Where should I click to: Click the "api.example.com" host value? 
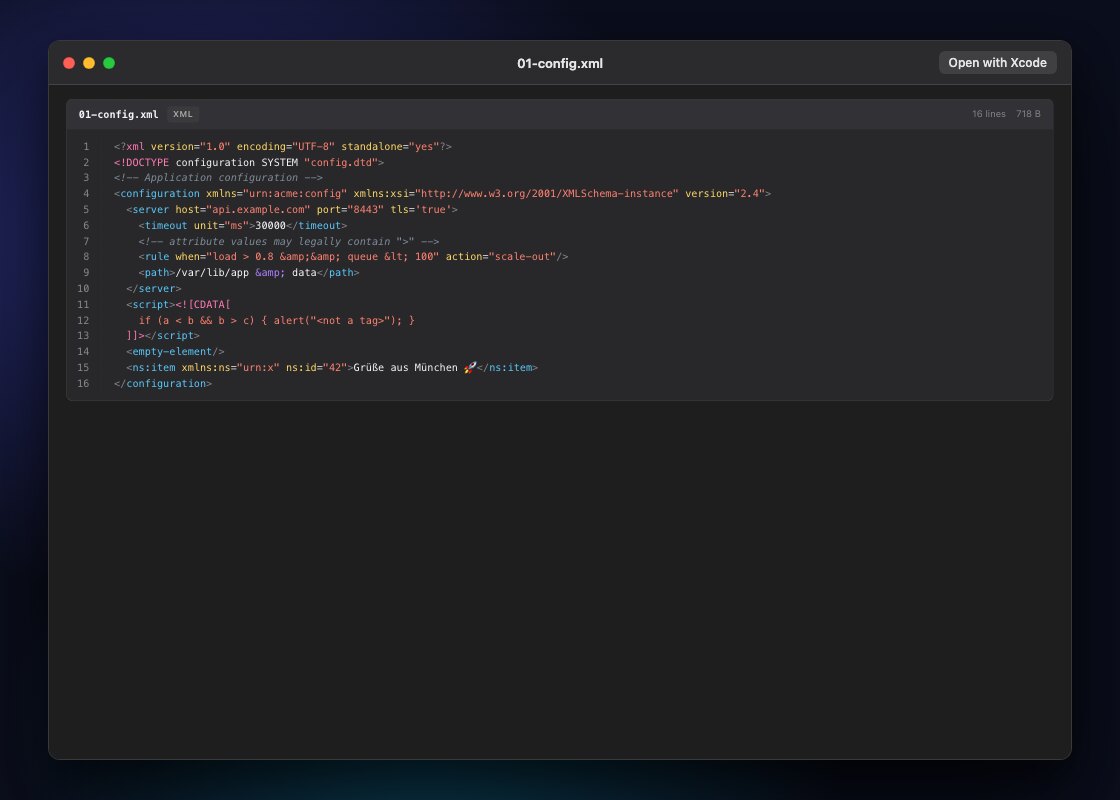pos(258,209)
